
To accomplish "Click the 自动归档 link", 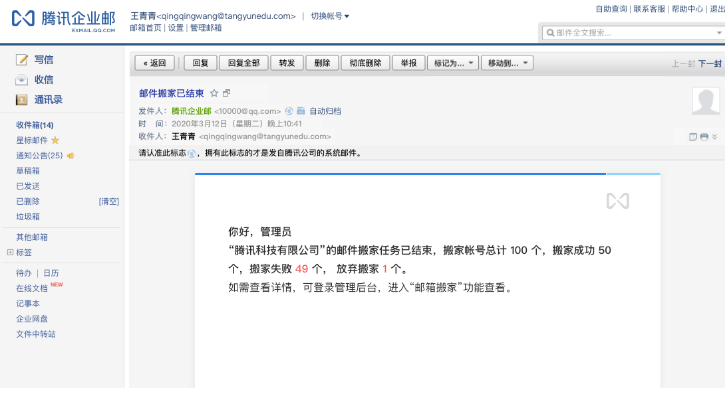I will point(325,111).
